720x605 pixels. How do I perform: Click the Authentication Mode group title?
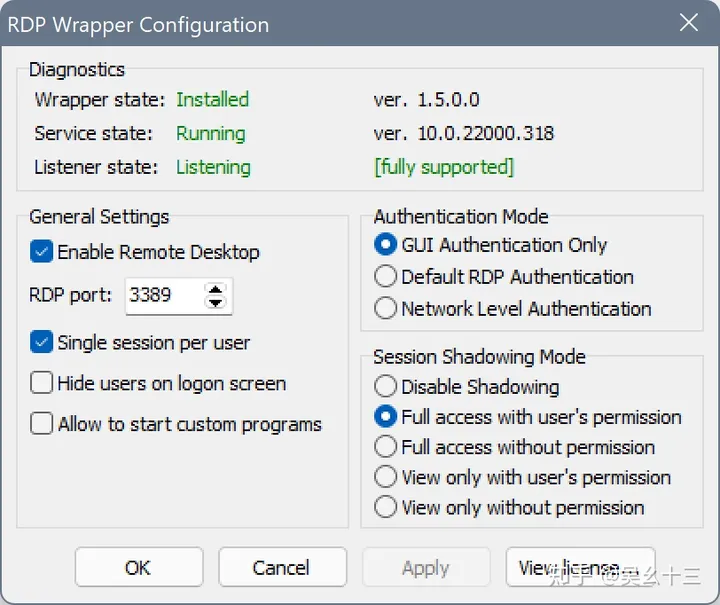click(461, 217)
